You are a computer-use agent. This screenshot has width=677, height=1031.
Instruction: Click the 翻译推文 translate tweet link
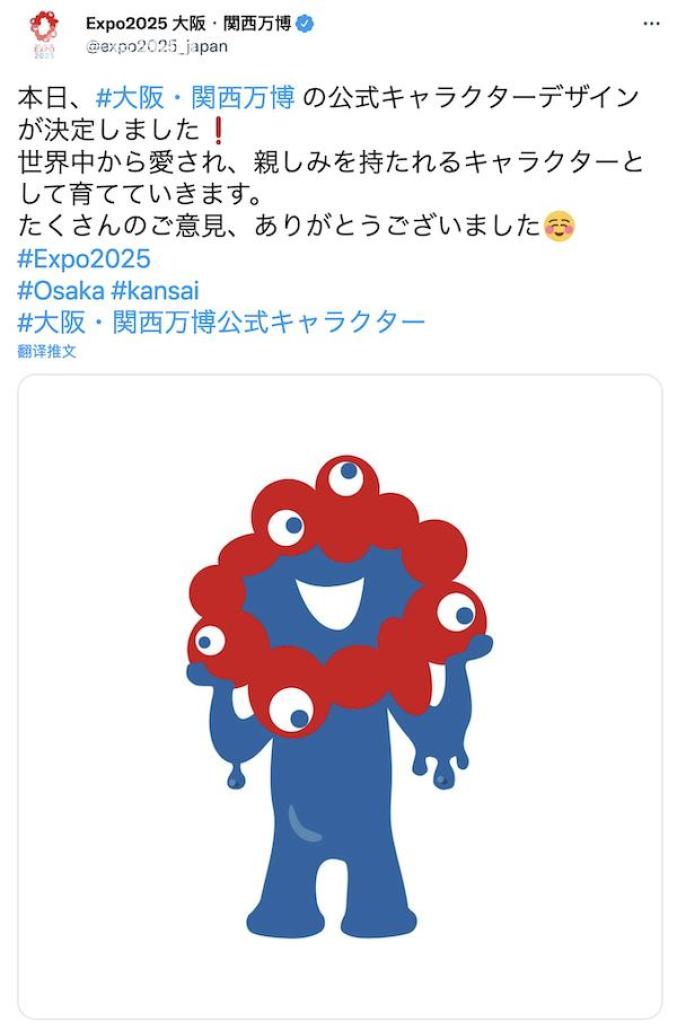tap(47, 351)
